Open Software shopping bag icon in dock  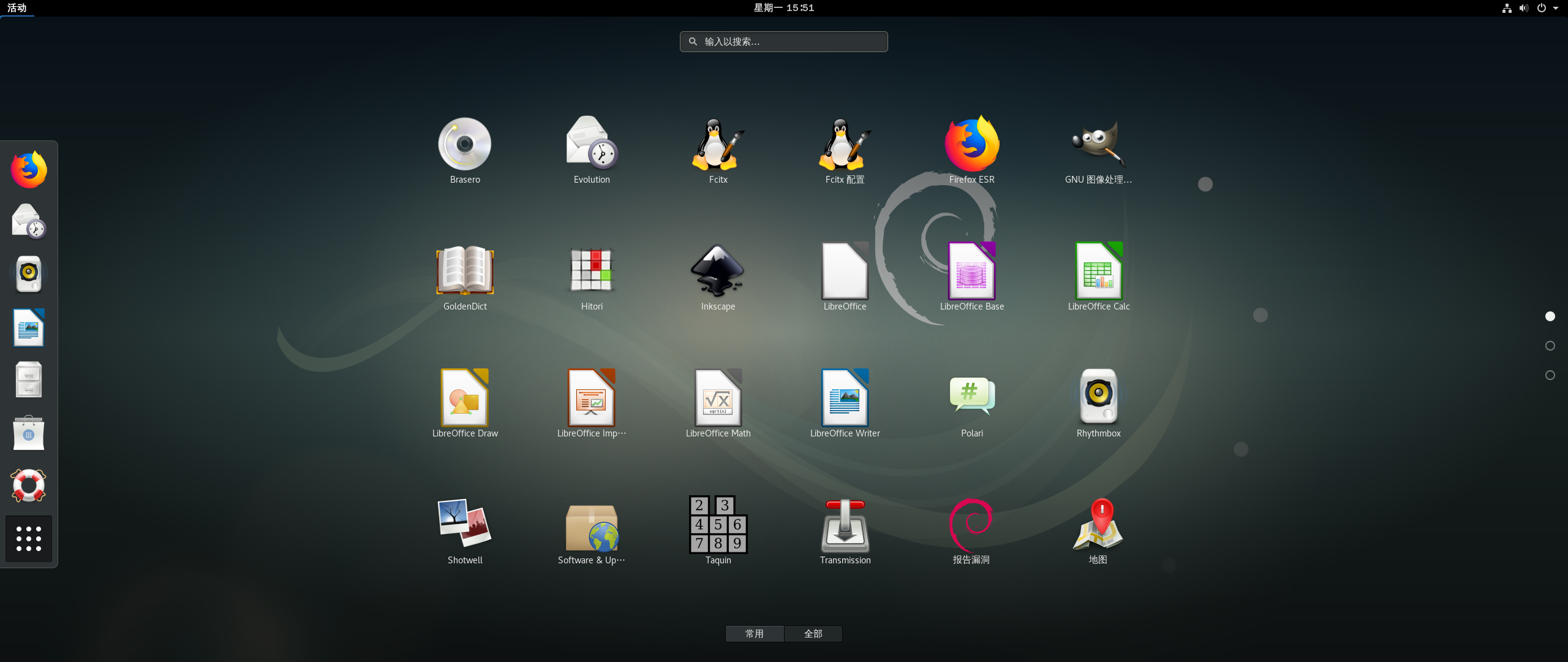pyautogui.click(x=29, y=433)
